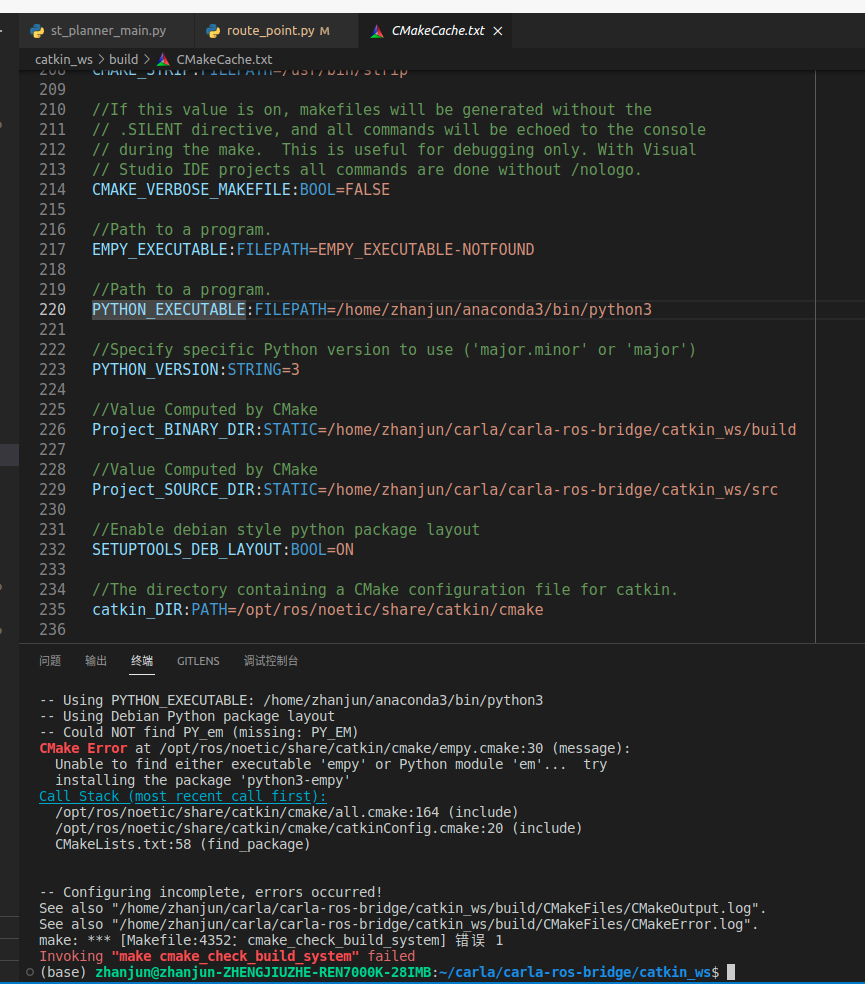The image size is (865, 984).
Task: Show the GITLENS panel tab
Action: tap(198, 661)
